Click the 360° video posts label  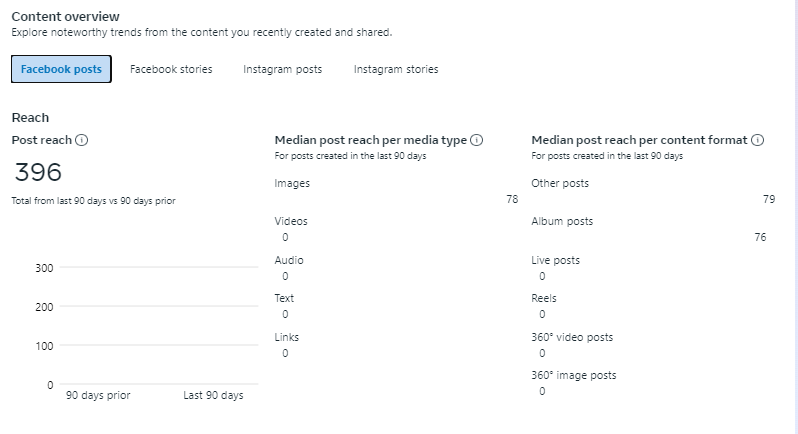point(572,337)
